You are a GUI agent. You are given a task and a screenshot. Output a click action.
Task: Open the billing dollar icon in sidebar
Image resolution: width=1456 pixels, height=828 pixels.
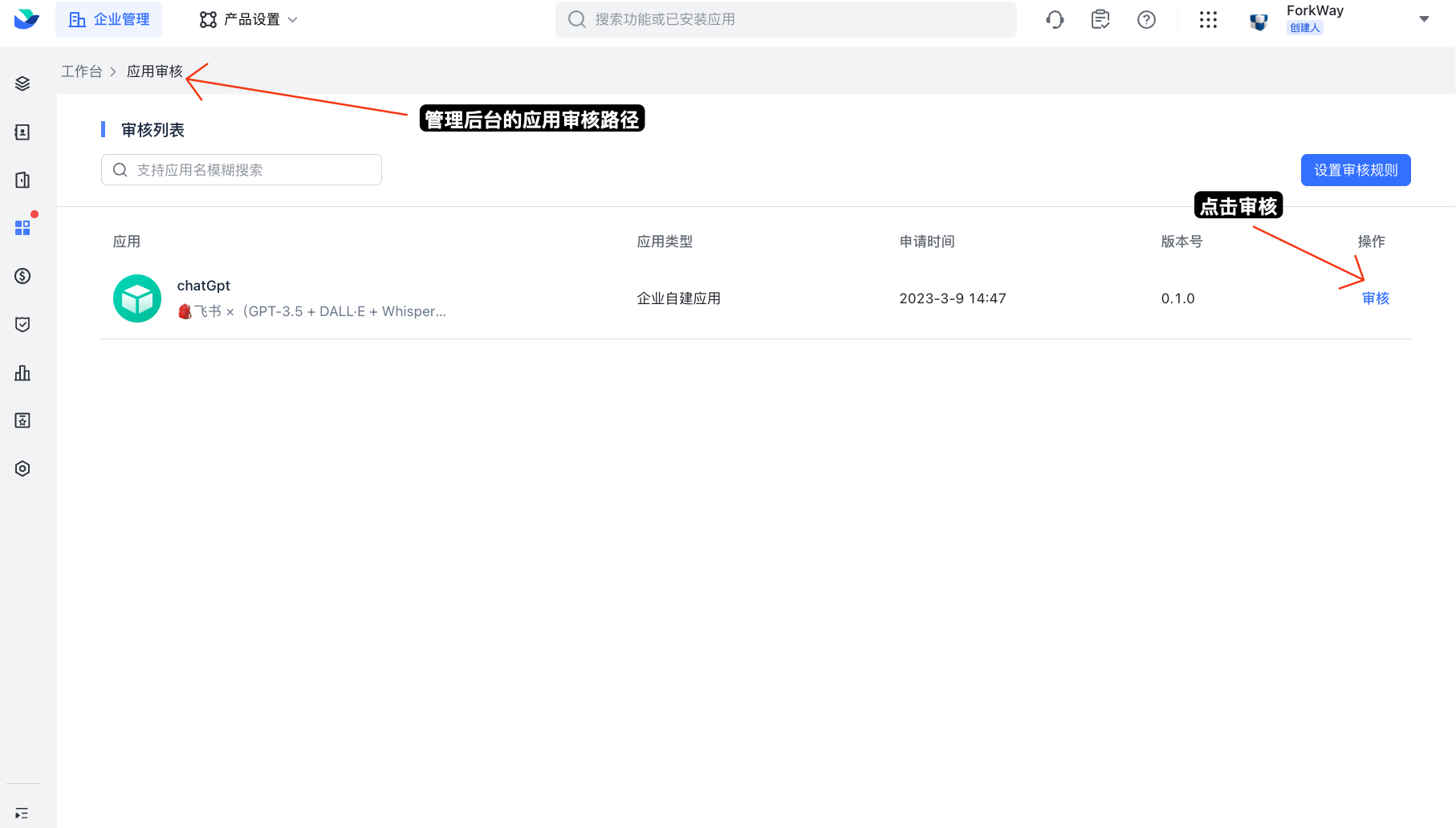coord(22,276)
